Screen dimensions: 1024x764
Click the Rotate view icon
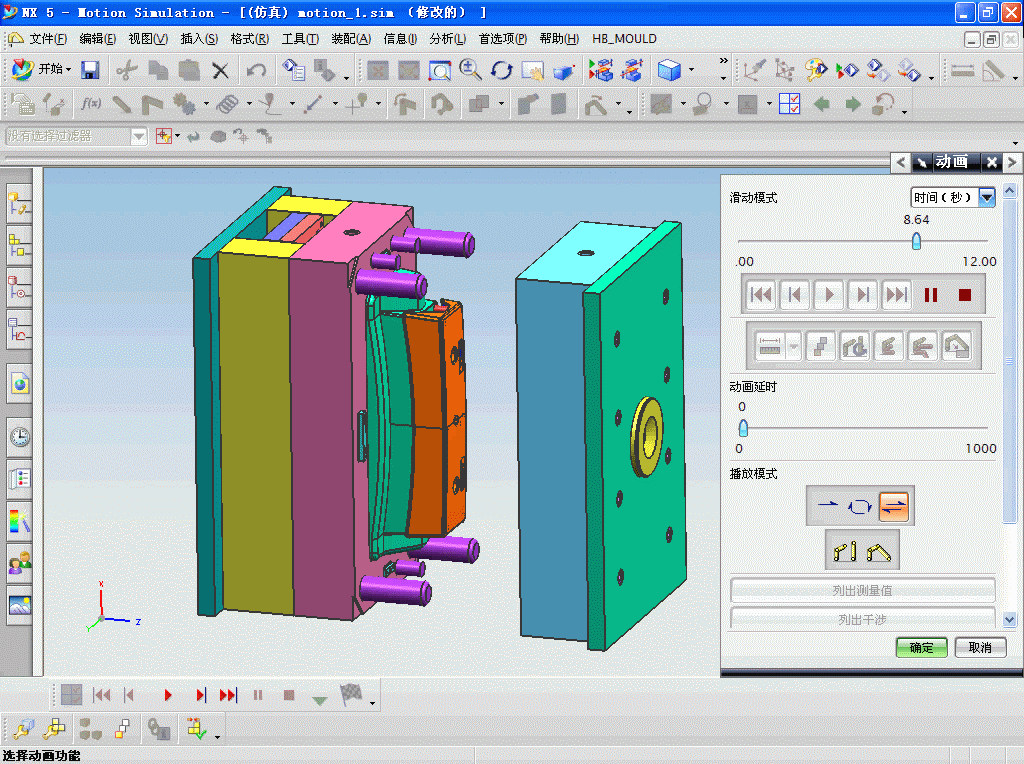pos(502,70)
